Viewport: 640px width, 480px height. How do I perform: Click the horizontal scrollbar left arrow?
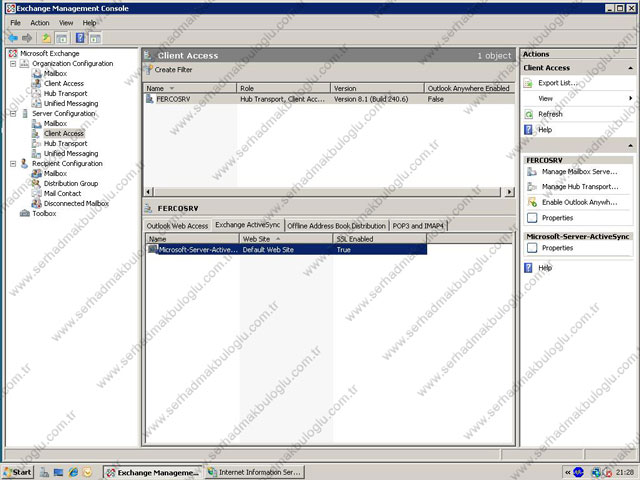pyautogui.click(x=149, y=191)
